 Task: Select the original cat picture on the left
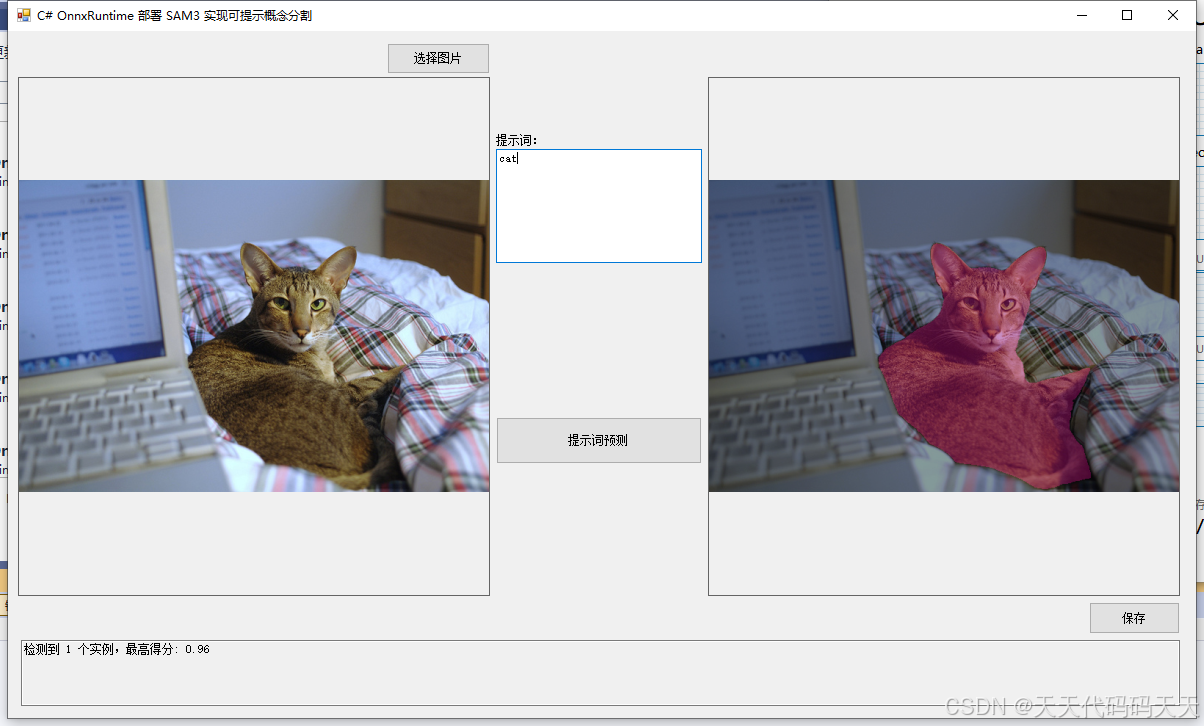(x=254, y=336)
